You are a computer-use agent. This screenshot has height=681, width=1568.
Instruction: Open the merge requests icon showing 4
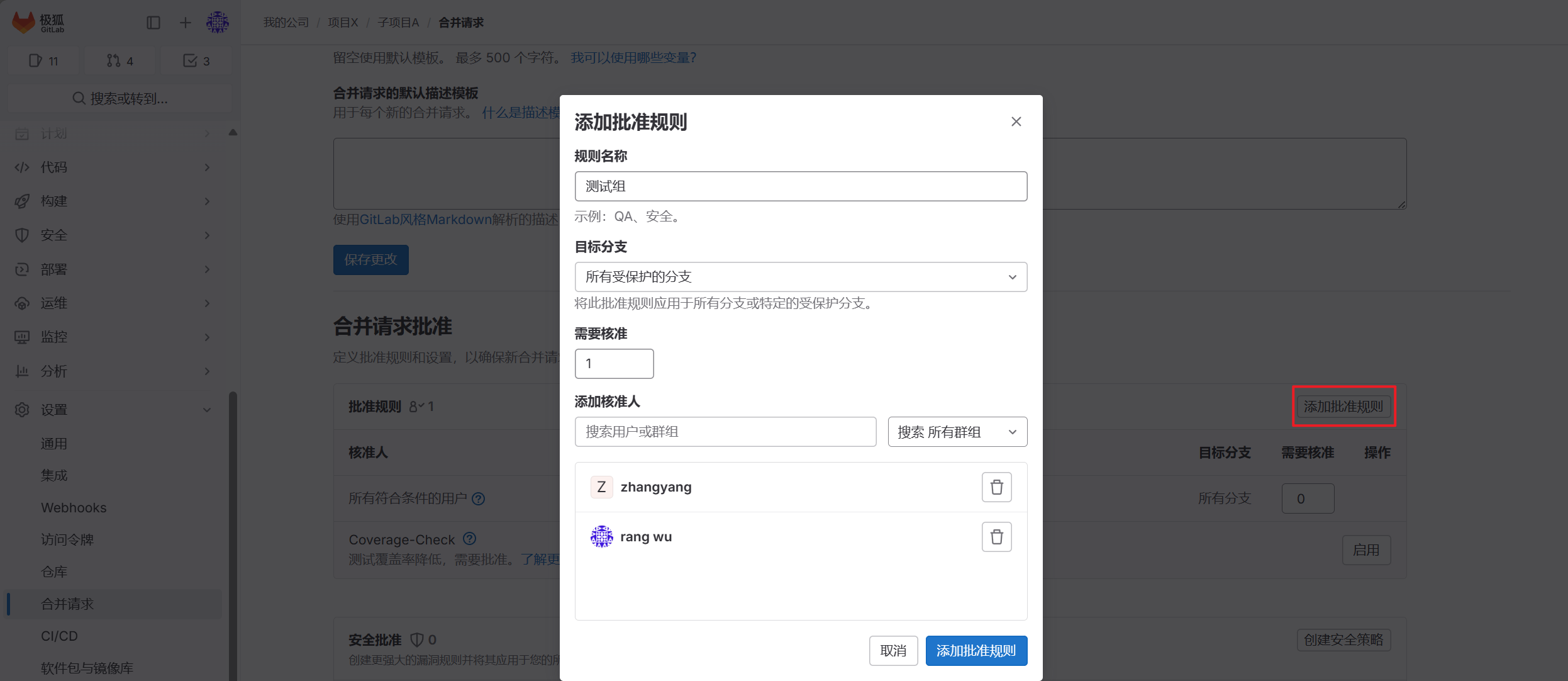click(120, 60)
